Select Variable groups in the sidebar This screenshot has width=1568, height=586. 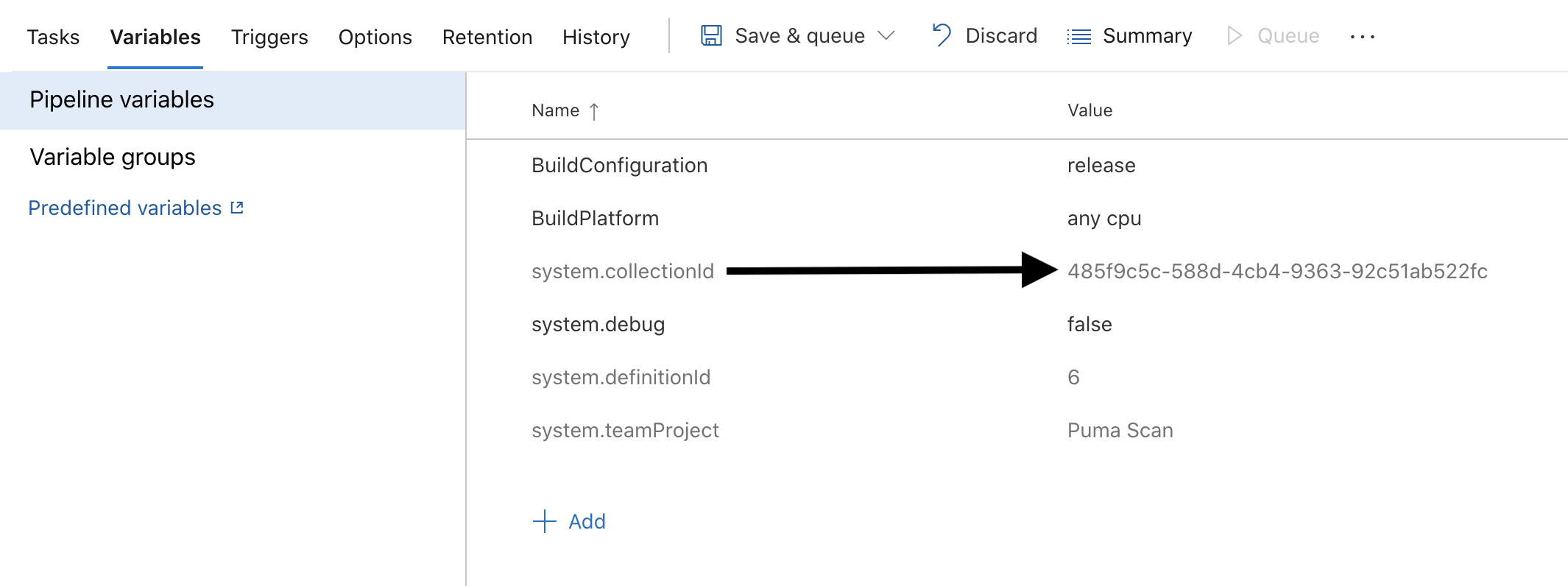pos(113,157)
